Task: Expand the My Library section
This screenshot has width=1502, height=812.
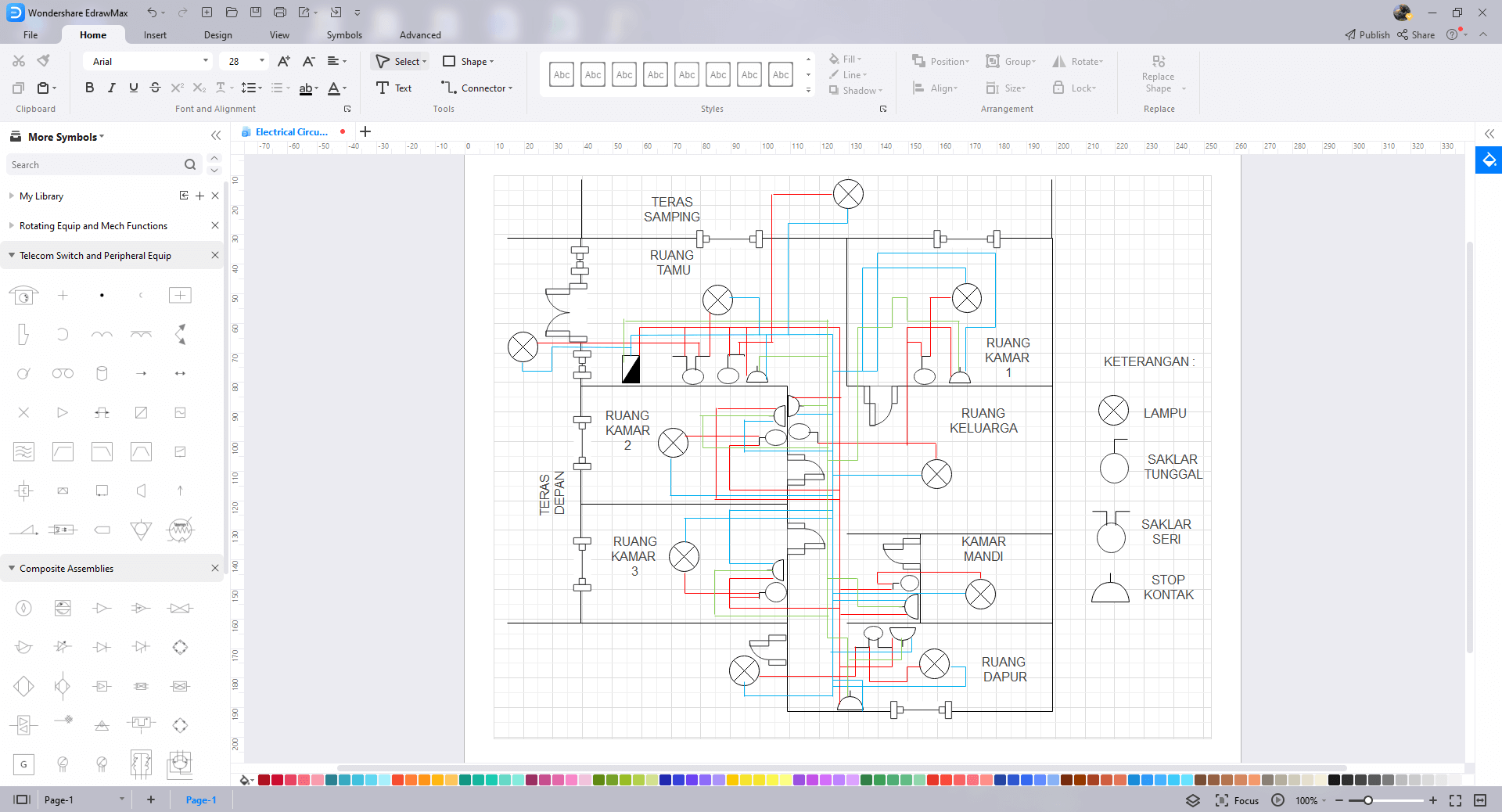Action: tap(11, 196)
